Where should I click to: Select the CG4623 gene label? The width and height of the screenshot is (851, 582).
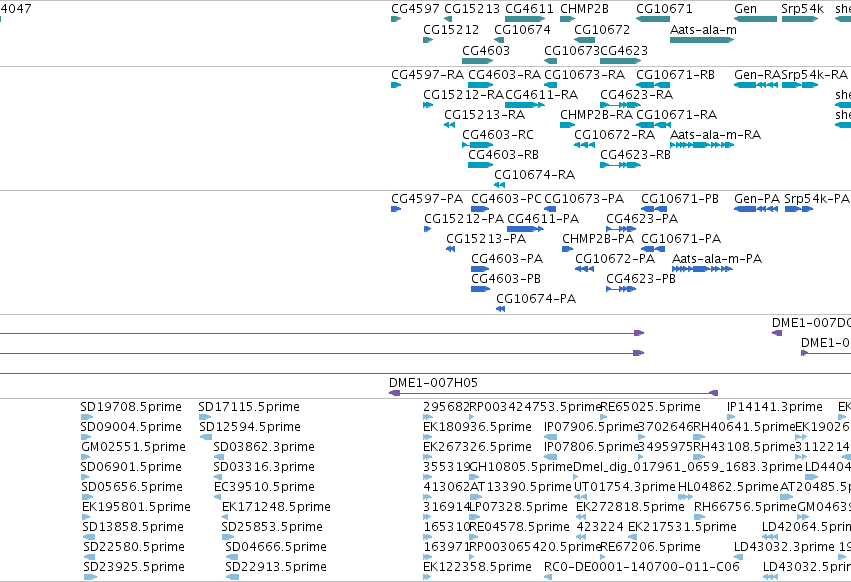624,50
